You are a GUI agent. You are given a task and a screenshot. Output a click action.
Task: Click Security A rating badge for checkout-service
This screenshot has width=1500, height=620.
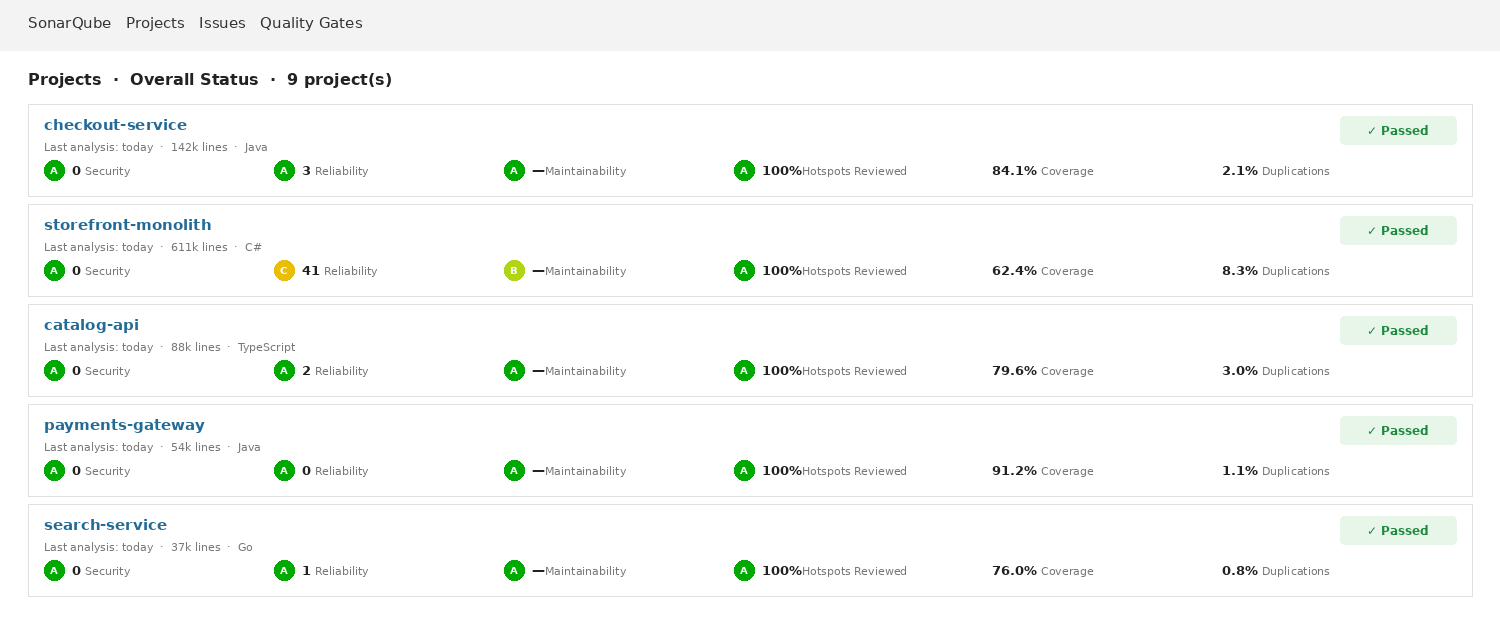54,171
